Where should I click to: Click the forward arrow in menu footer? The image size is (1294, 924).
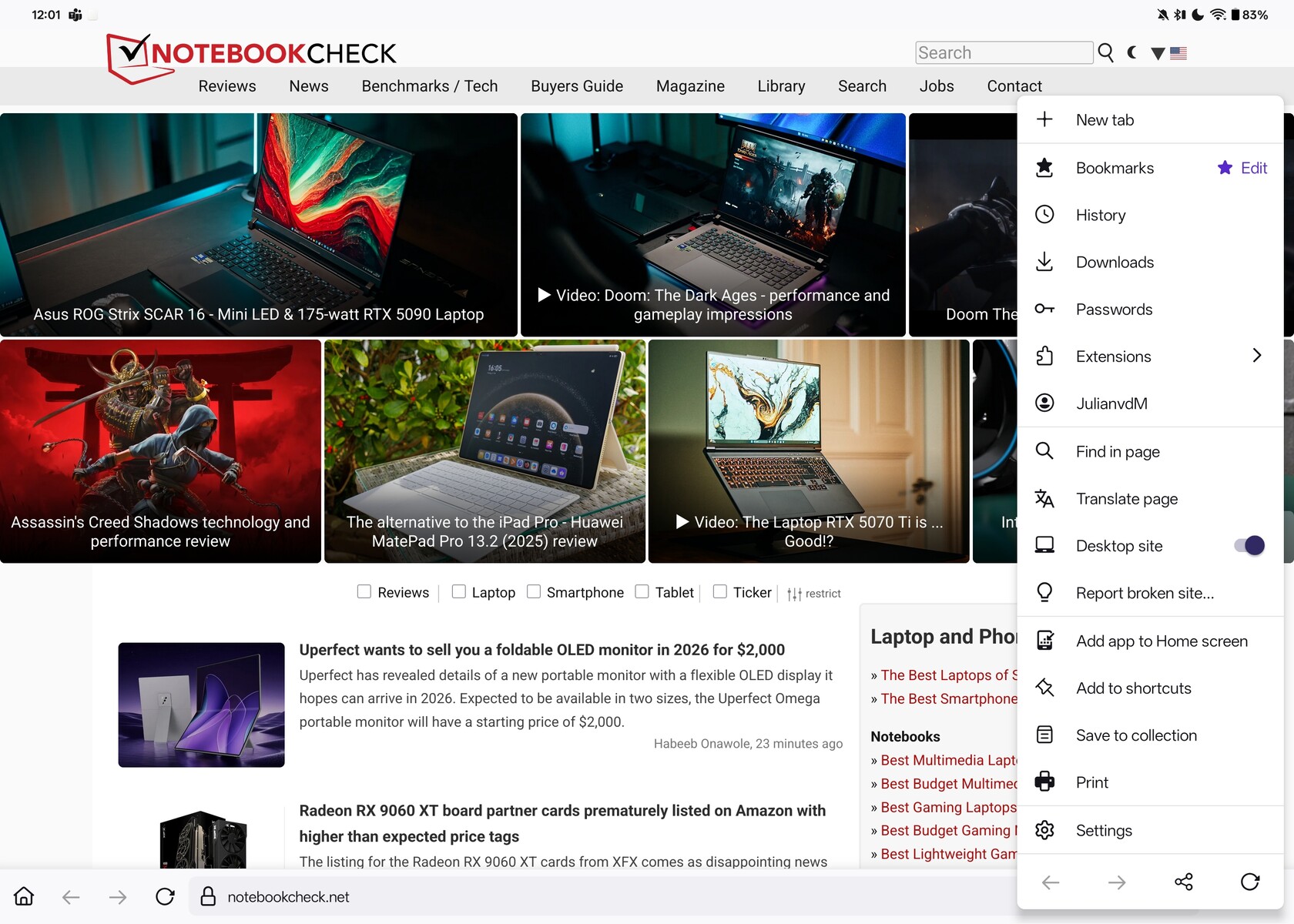[1117, 882]
